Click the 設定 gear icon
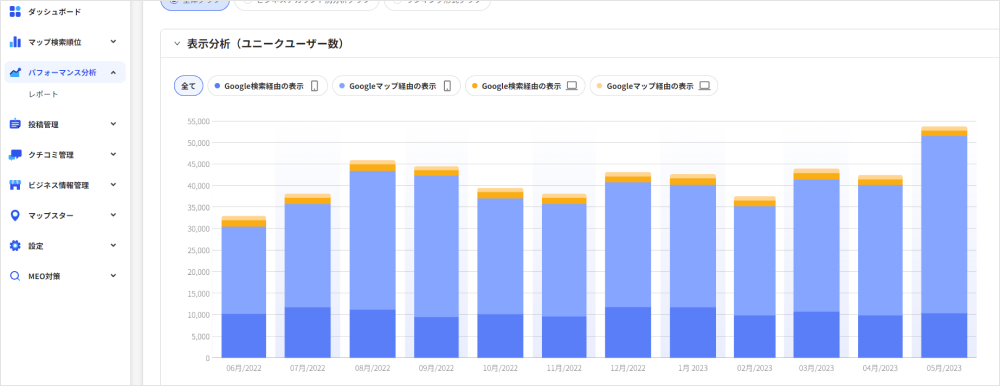This screenshot has height=386, width=1000. pyautogui.click(x=15, y=246)
